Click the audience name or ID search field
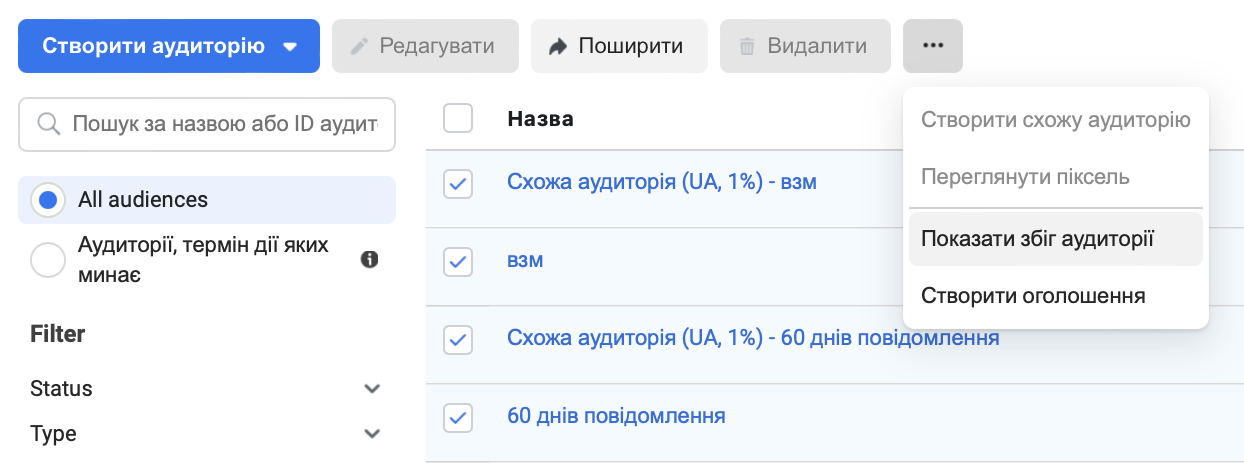The width and height of the screenshot is (1244, 466). [207, 124]
